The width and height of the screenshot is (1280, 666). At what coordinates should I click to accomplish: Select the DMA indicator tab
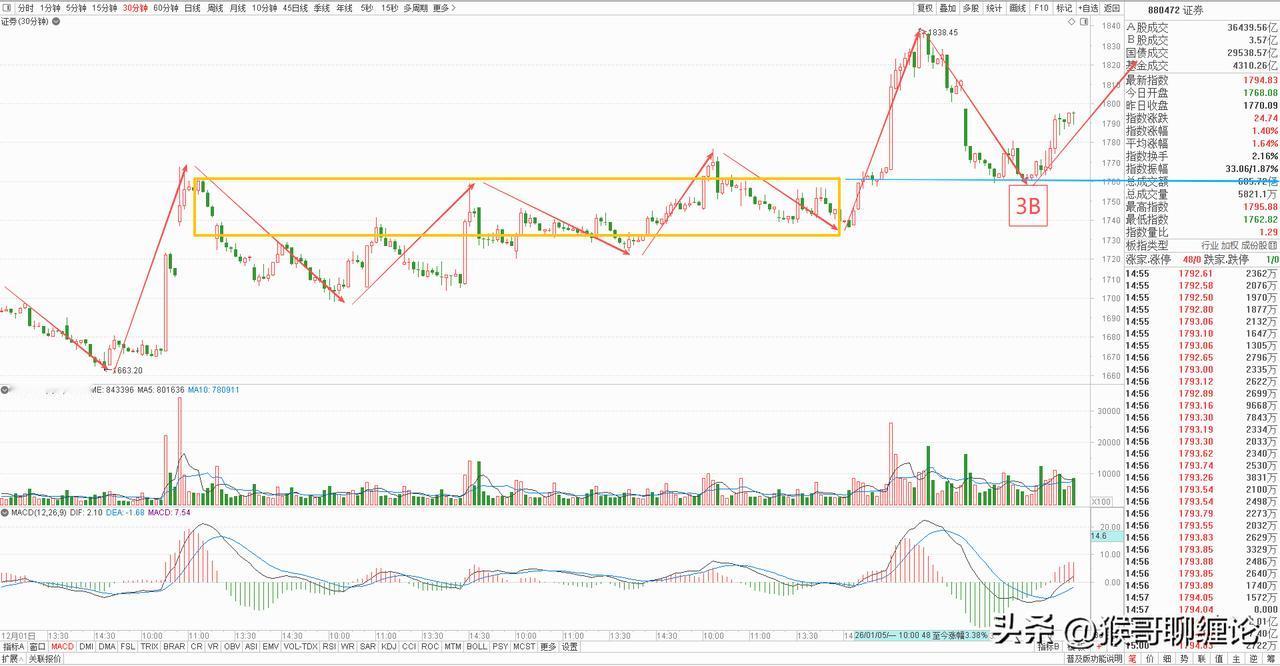coord(107,646)
